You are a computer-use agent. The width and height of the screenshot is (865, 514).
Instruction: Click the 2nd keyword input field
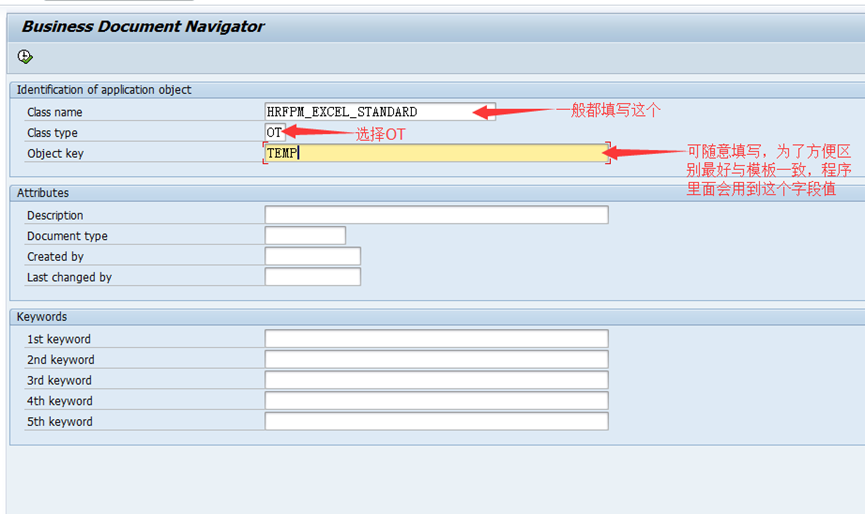click(436, 360)
